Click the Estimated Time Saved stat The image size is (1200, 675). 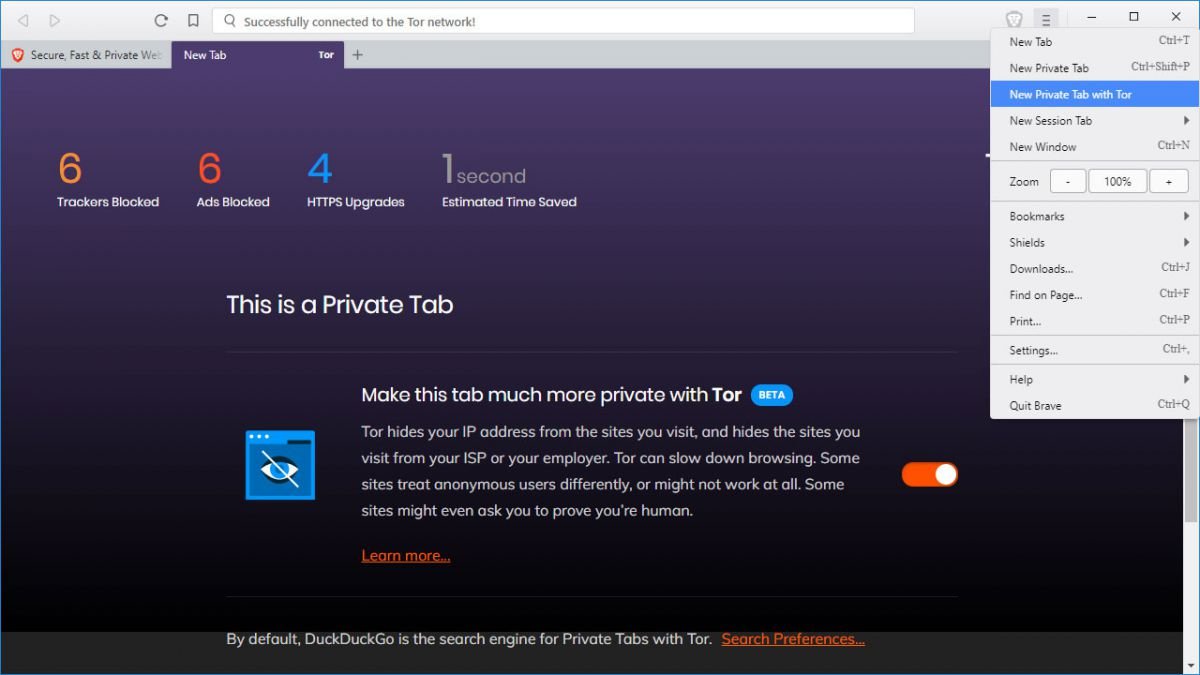509,180
